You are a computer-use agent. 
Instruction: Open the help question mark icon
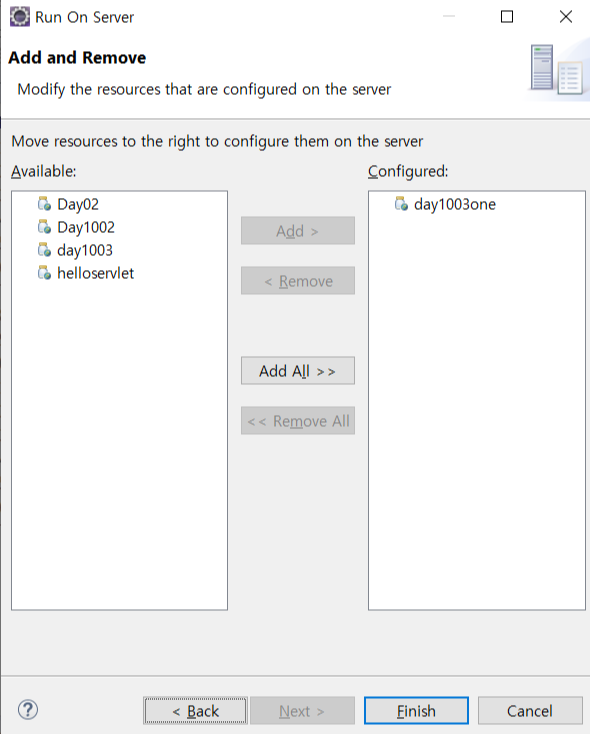[28, 710]
